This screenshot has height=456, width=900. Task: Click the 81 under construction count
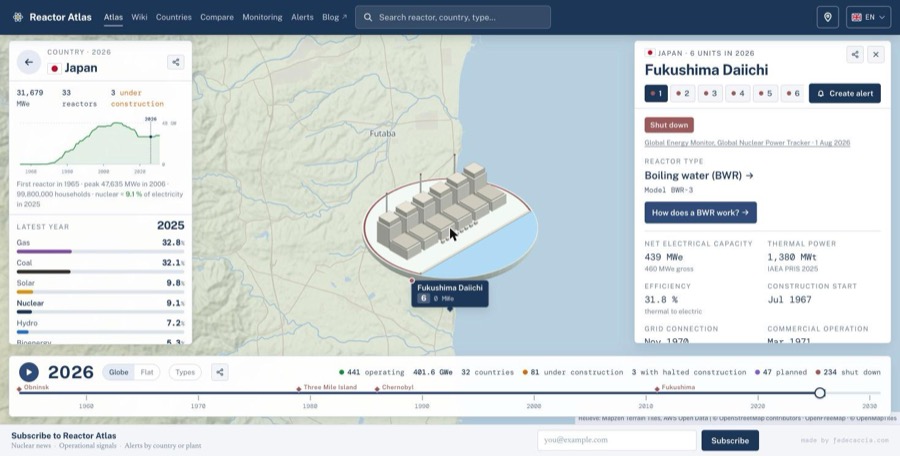[x=572, y=372]
